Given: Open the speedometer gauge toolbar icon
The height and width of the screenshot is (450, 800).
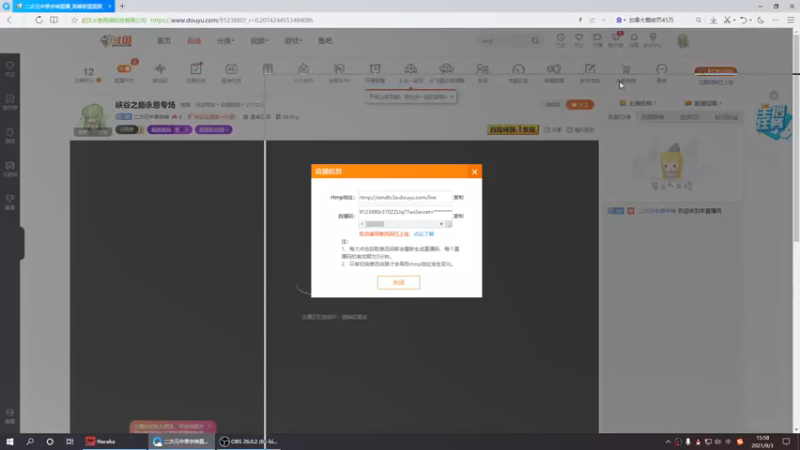Looking at the screenshot, I should coord(518,69).
